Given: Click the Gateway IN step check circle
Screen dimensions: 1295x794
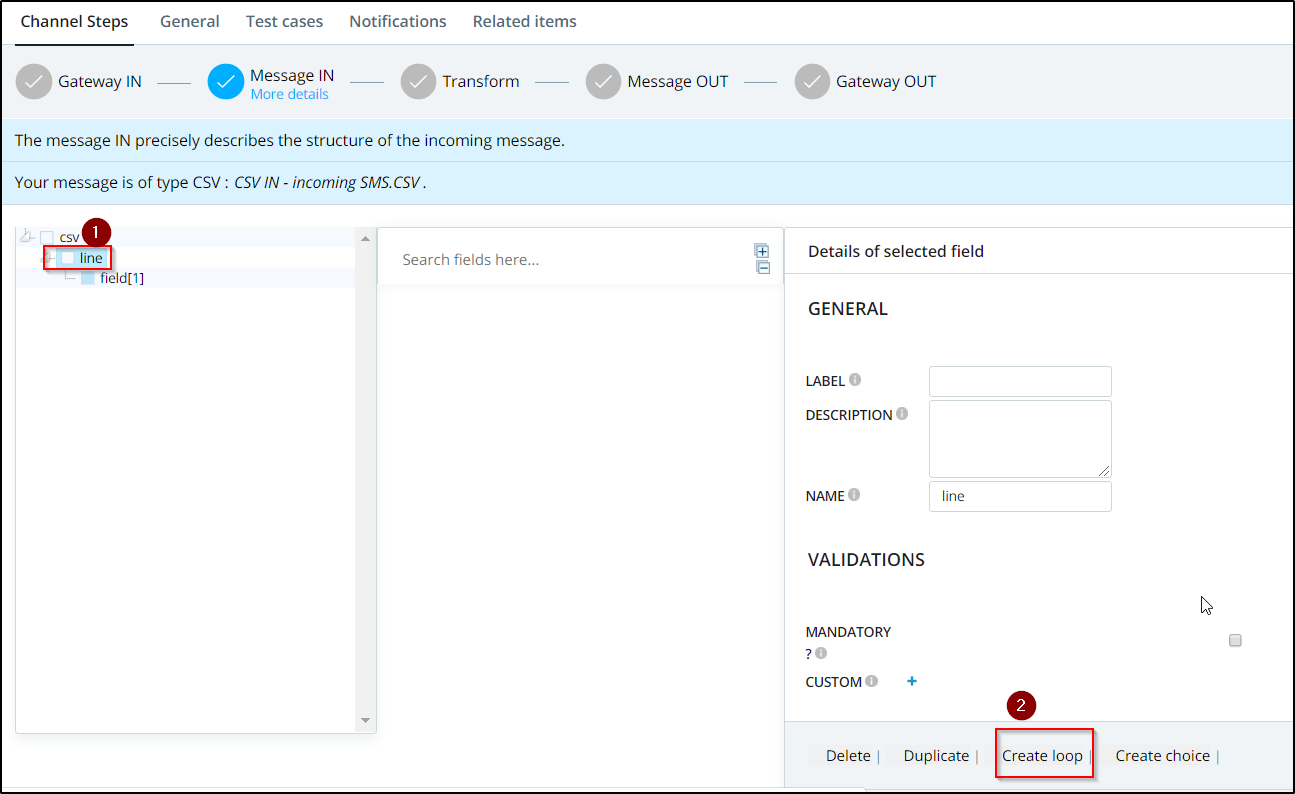Looking at the screenshot, I should pyautogui.click(x=34, y=82).
